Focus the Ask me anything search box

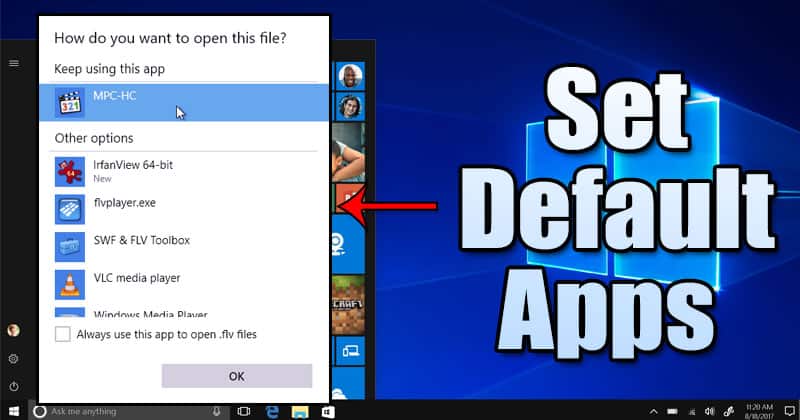click(x=128, y=411)
